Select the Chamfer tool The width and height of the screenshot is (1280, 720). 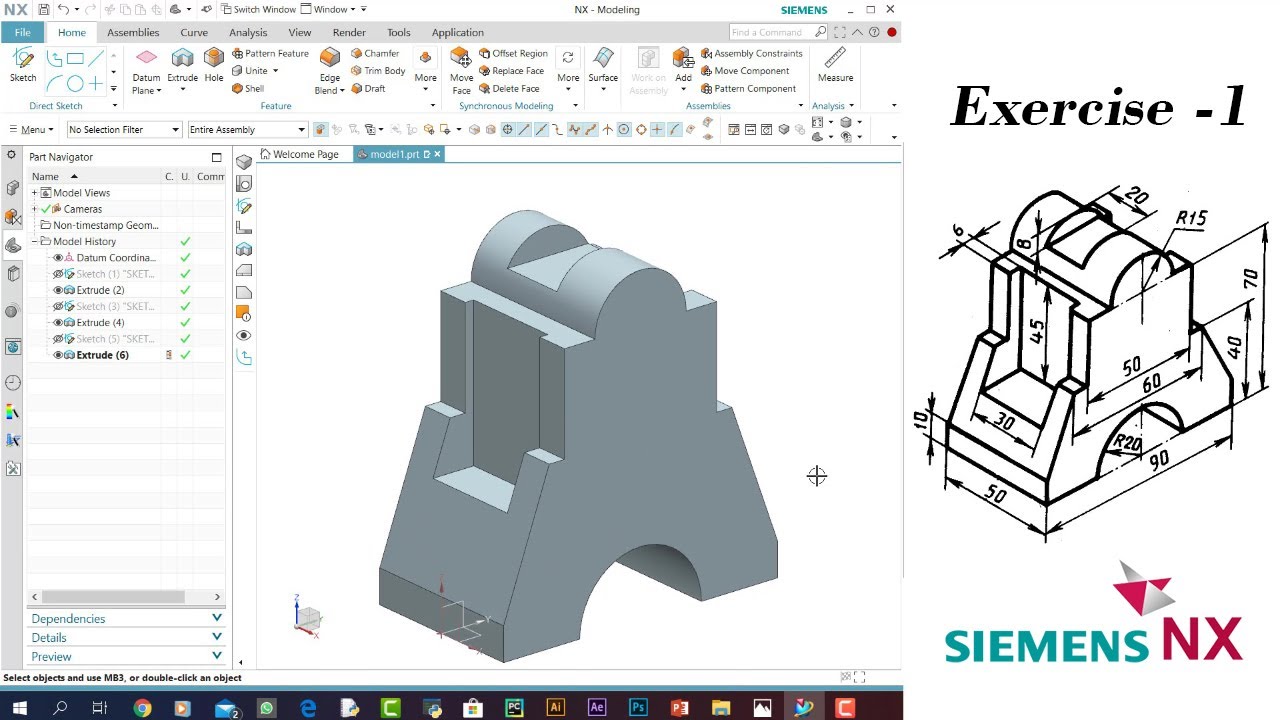(375, 54)
